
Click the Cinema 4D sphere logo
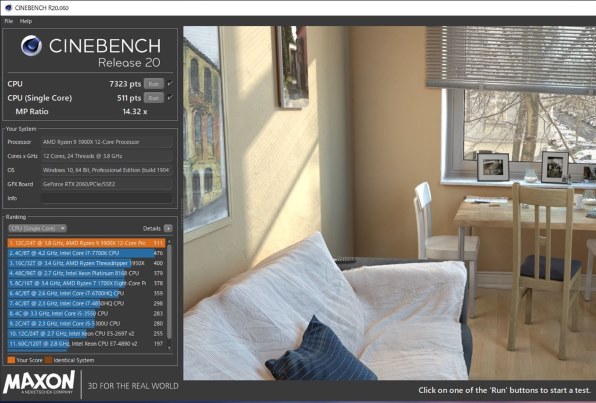[x=32, y=46]
